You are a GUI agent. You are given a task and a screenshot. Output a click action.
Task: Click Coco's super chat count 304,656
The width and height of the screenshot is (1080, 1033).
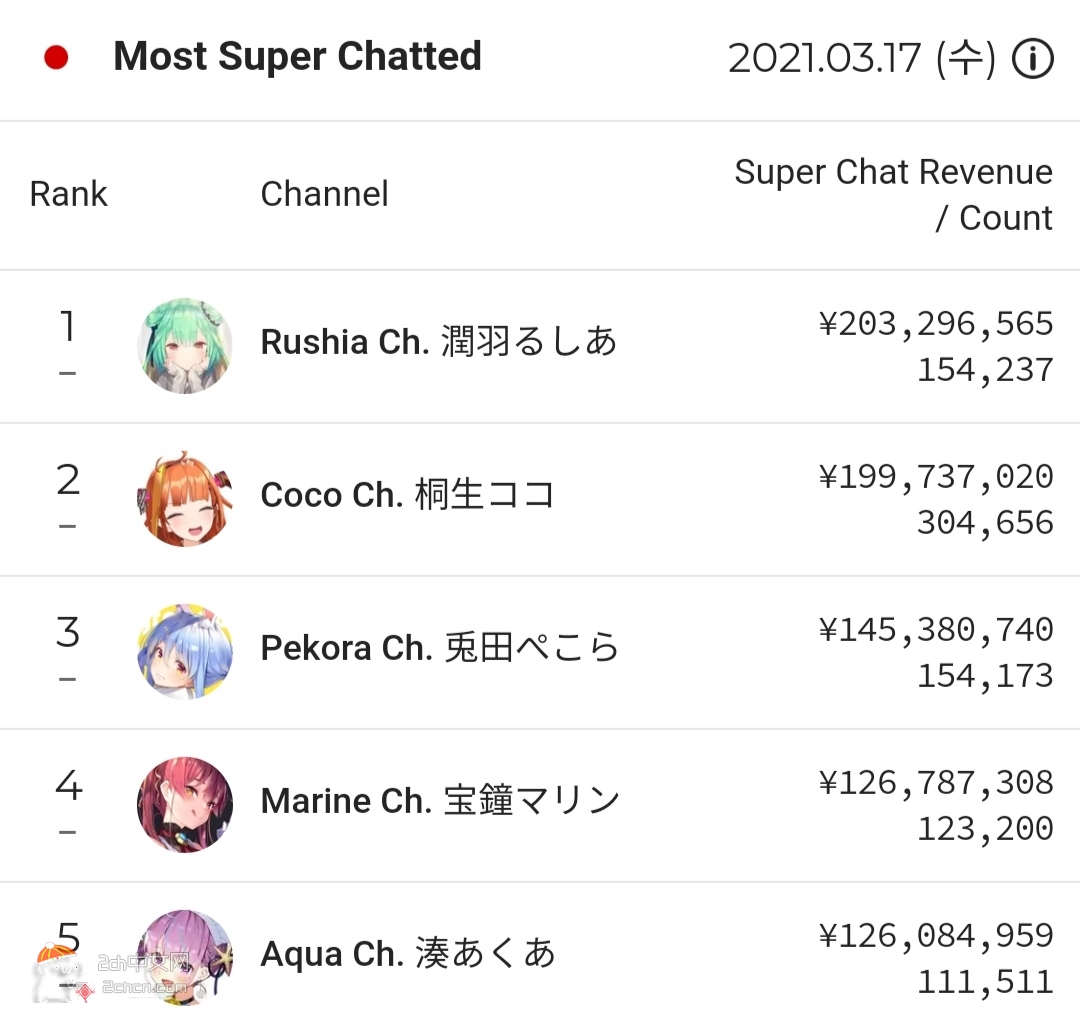click(985, 523)
